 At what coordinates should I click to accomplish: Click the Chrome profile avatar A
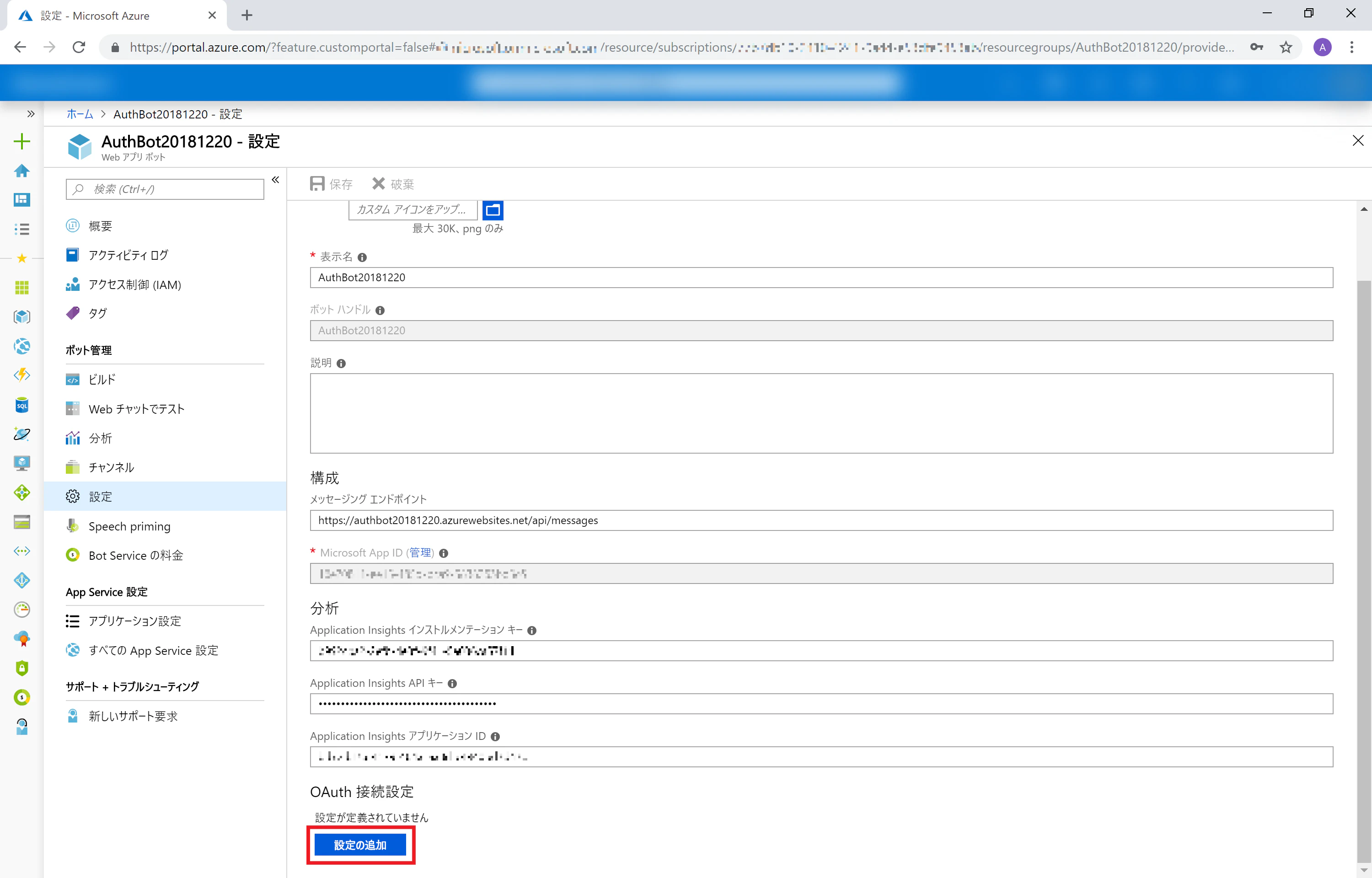click(x=1323, y=47)
